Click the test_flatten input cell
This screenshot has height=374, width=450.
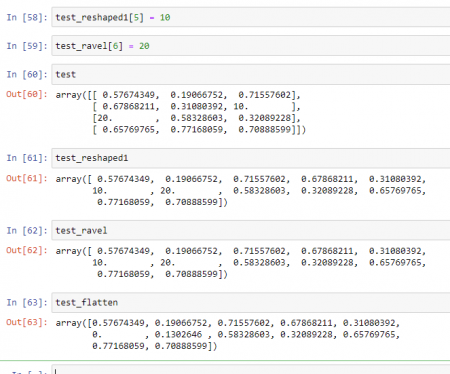(x=251, y=303)
